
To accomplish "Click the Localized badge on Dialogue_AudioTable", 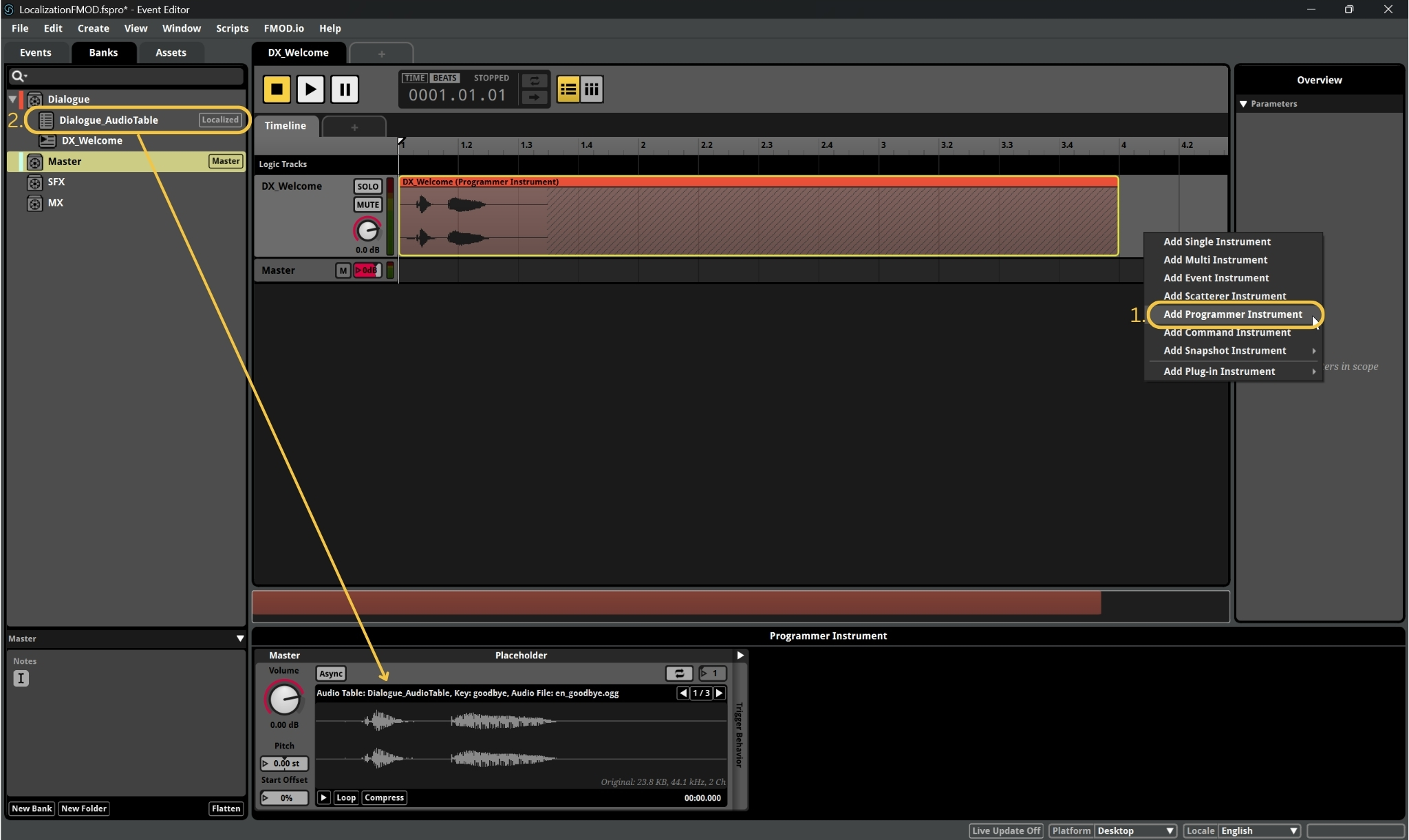I will point(220,120).
